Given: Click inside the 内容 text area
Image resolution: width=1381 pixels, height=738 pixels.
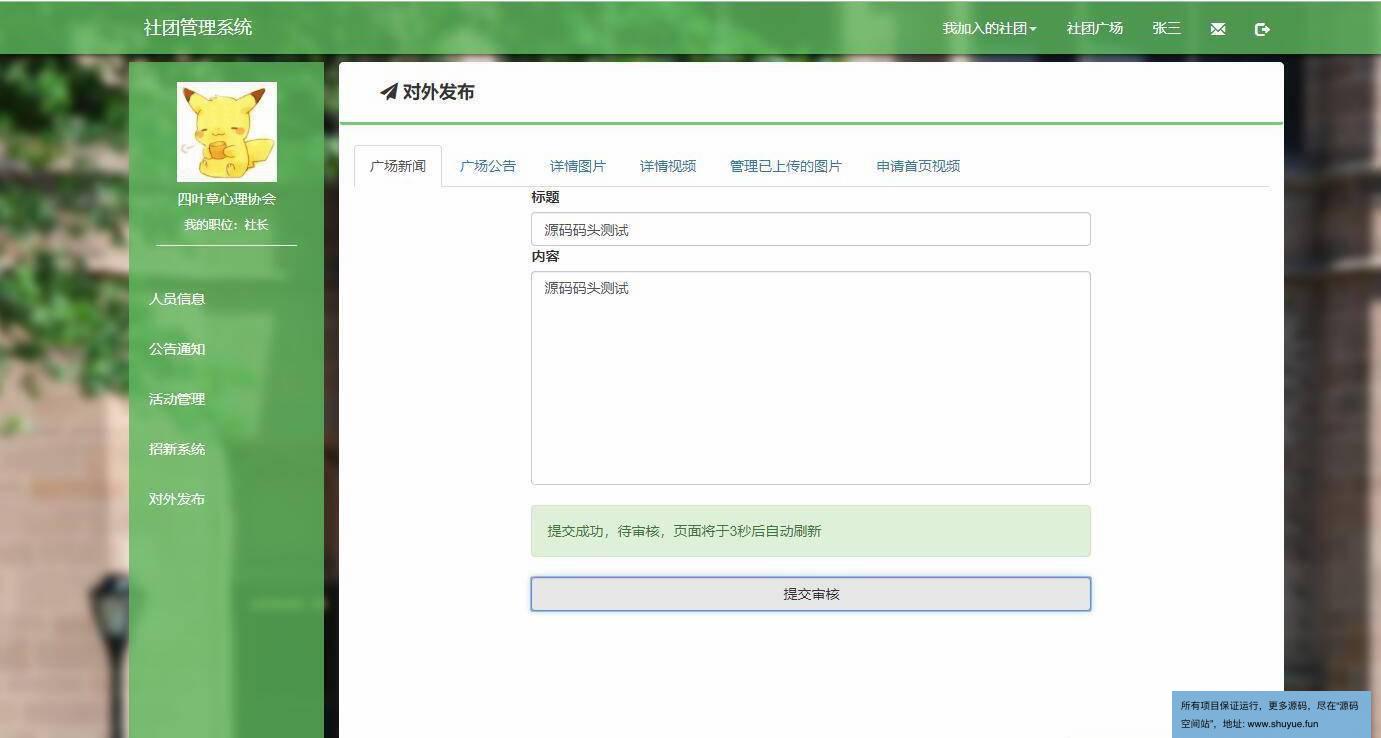Looking at the screenshot, I should click(x=811, y=378).
